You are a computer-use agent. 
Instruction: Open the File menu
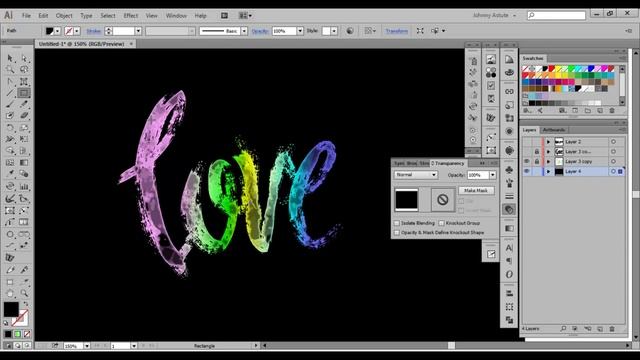(x=26, y=16)
